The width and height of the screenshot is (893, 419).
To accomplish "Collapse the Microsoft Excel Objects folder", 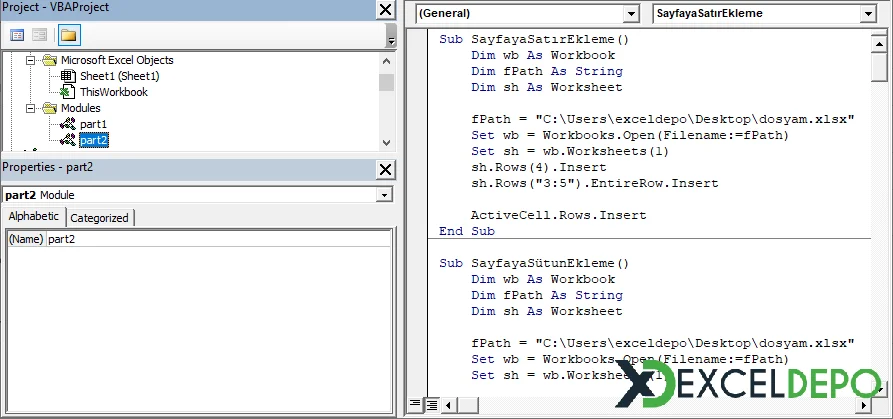I will [31, 60].
